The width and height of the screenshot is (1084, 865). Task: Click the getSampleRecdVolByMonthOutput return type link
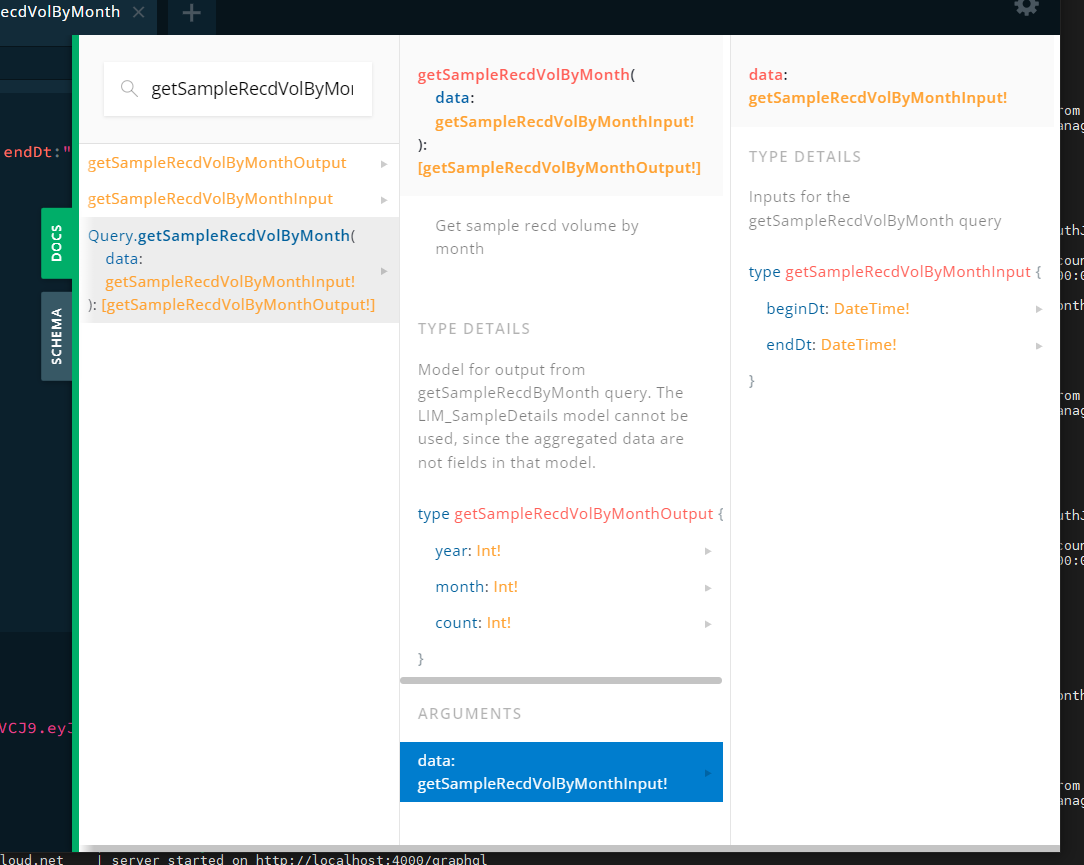pos(559,168)
